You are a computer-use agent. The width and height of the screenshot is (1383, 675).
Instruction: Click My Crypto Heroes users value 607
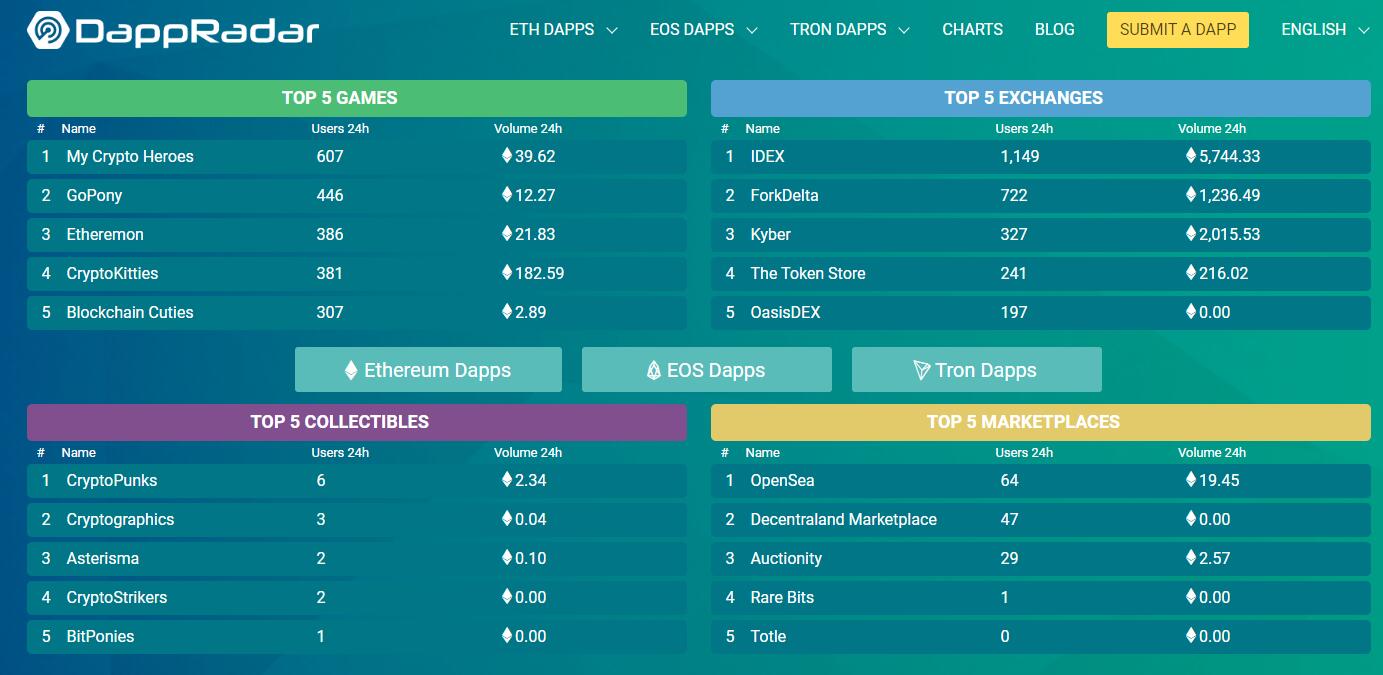click(x=330, y=157)
